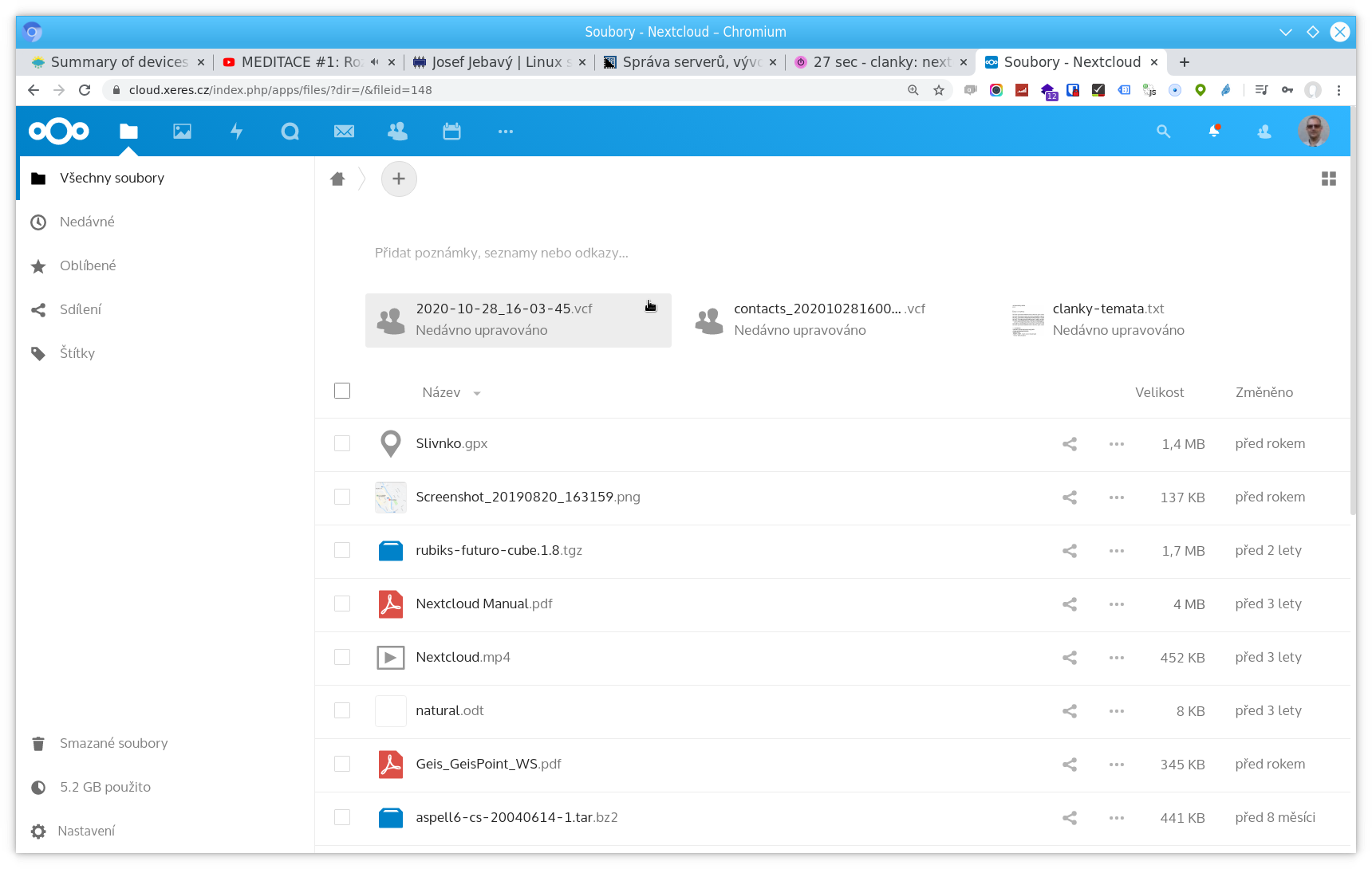Screen dimensions: 1372x869
Task: Open Nedávné files list
Action: 165,222
